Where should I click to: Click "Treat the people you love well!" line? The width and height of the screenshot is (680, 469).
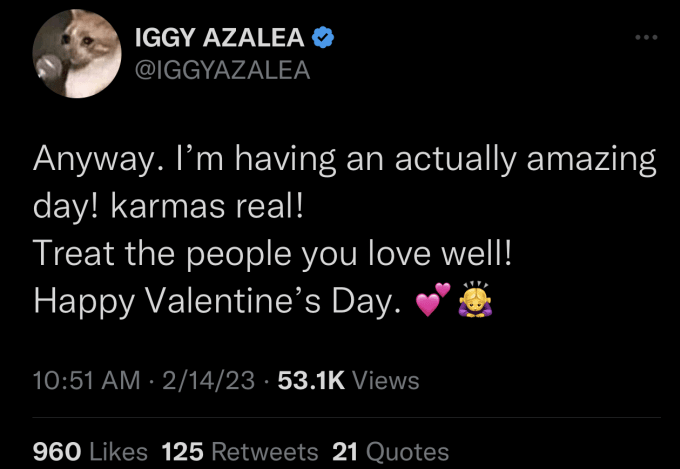(272, 254)
